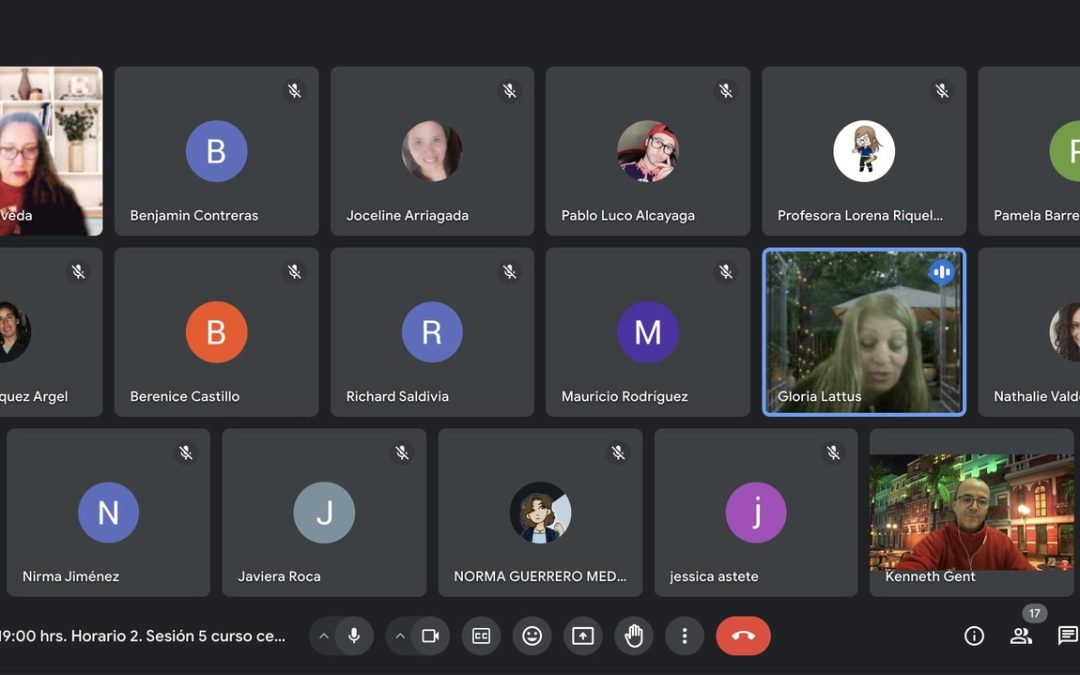Click the name label Richard Saldivia

[397, 396]
